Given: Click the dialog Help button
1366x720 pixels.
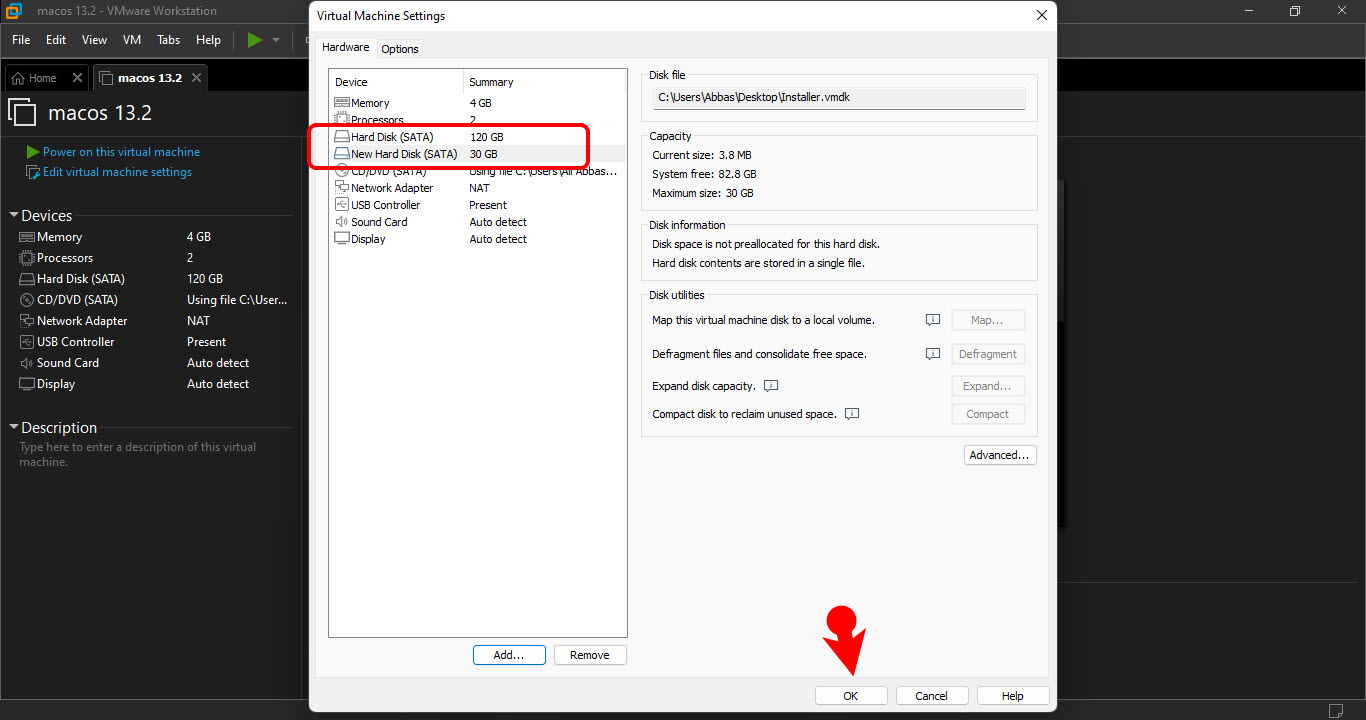Looking at the screenshot, I should 1013,696.
